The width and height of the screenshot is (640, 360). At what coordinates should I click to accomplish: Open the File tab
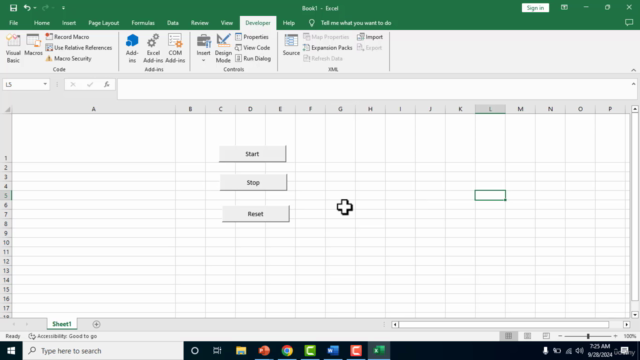coord(13,23)
